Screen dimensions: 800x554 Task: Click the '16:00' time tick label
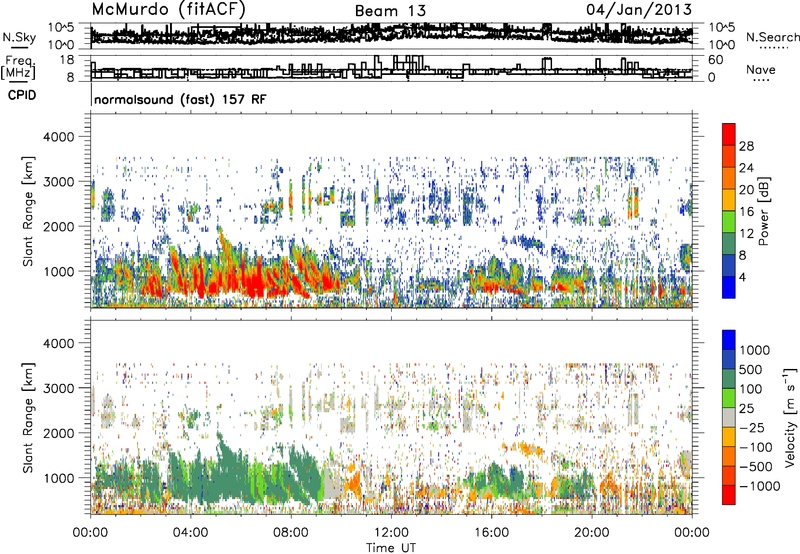click(x=491, y=533)
